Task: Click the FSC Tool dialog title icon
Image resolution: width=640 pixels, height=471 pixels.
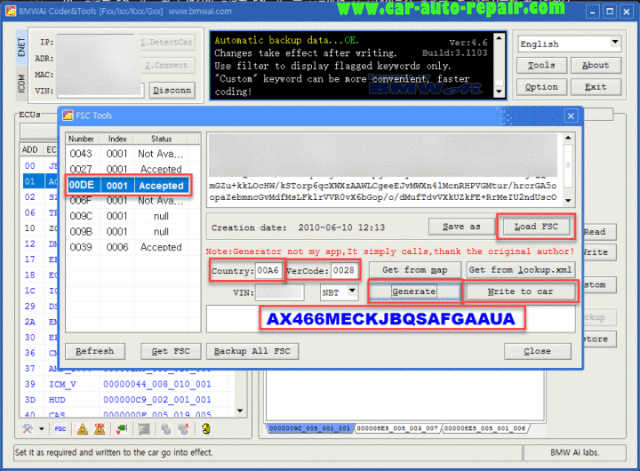Action: (x=67, y=116)
